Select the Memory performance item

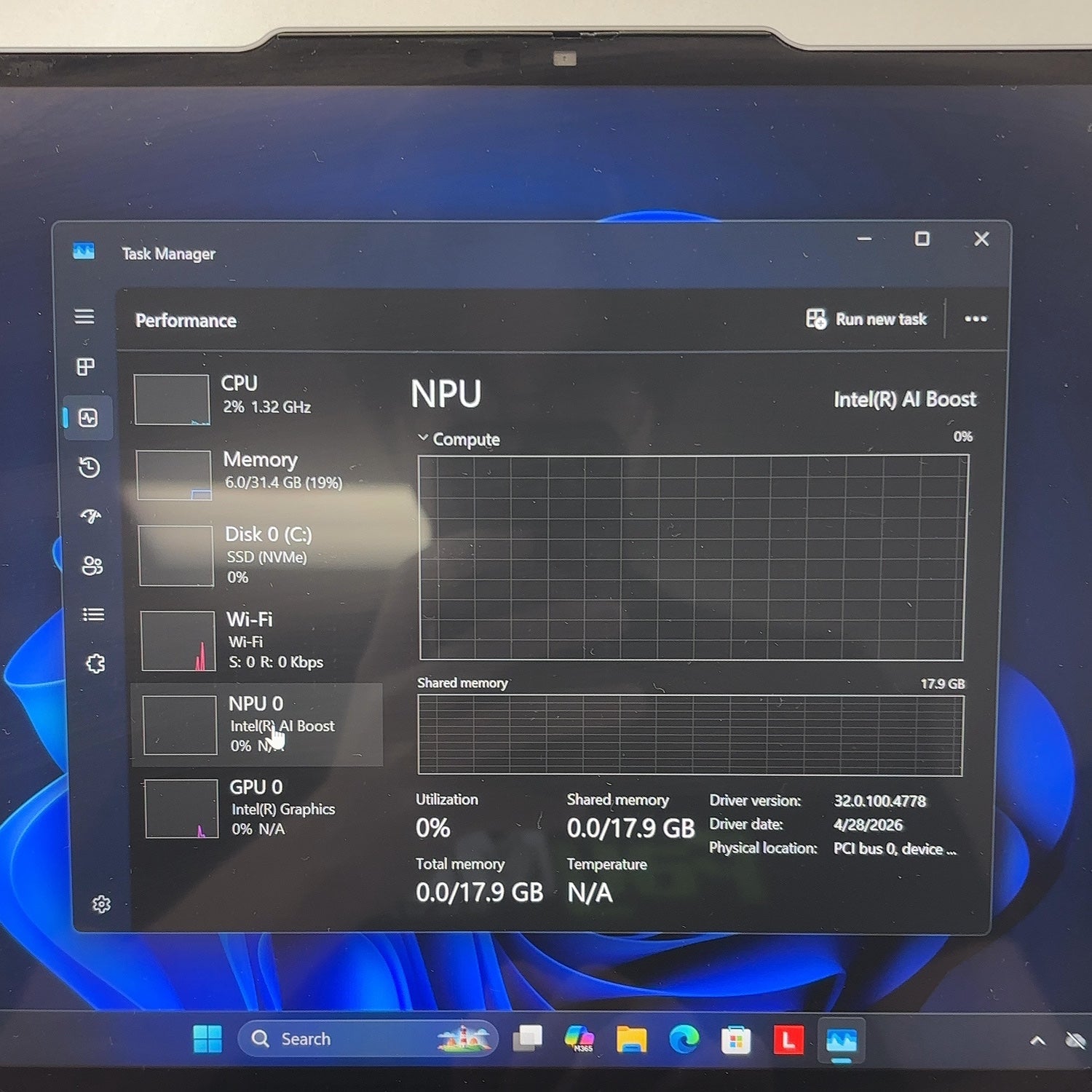(x=257, y=474)
